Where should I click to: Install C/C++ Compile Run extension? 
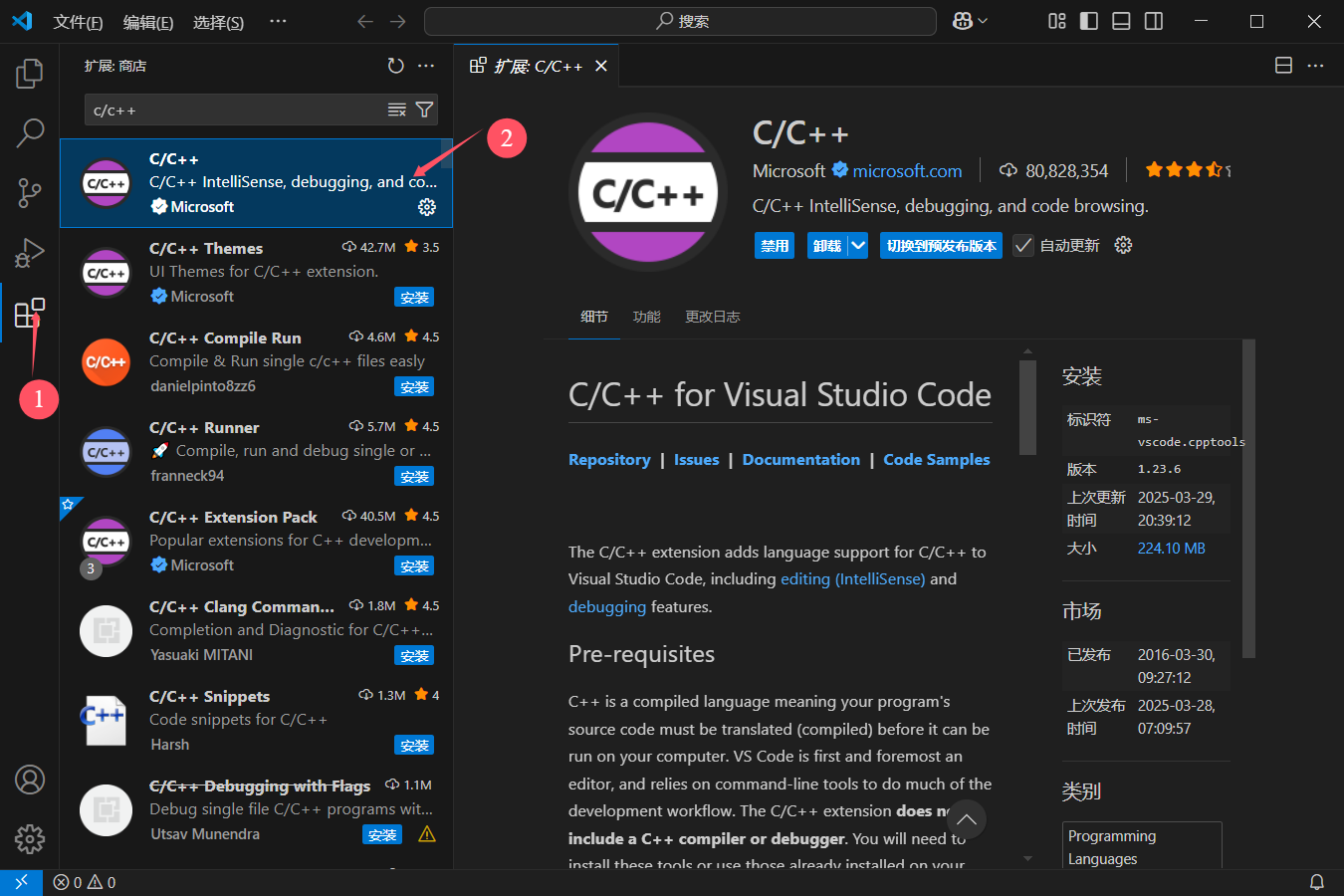[414, 386]
